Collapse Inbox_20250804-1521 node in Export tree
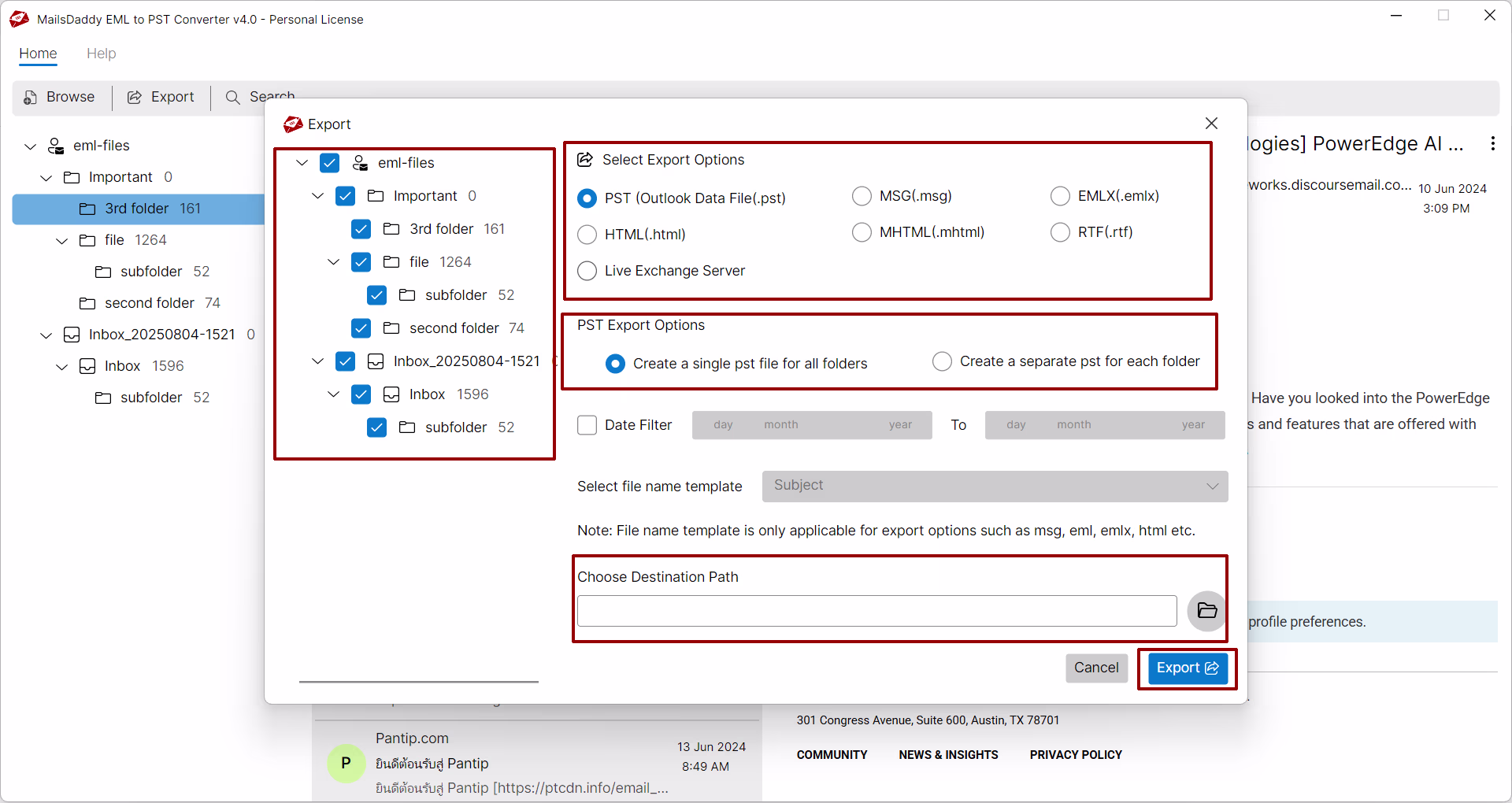This screenshot has height=803, width=1512. (x=317, y=361)
